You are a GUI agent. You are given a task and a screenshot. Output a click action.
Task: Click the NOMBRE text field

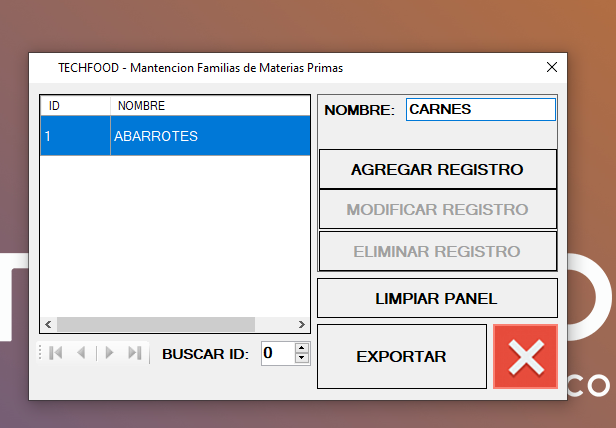[x=480, y=110]
